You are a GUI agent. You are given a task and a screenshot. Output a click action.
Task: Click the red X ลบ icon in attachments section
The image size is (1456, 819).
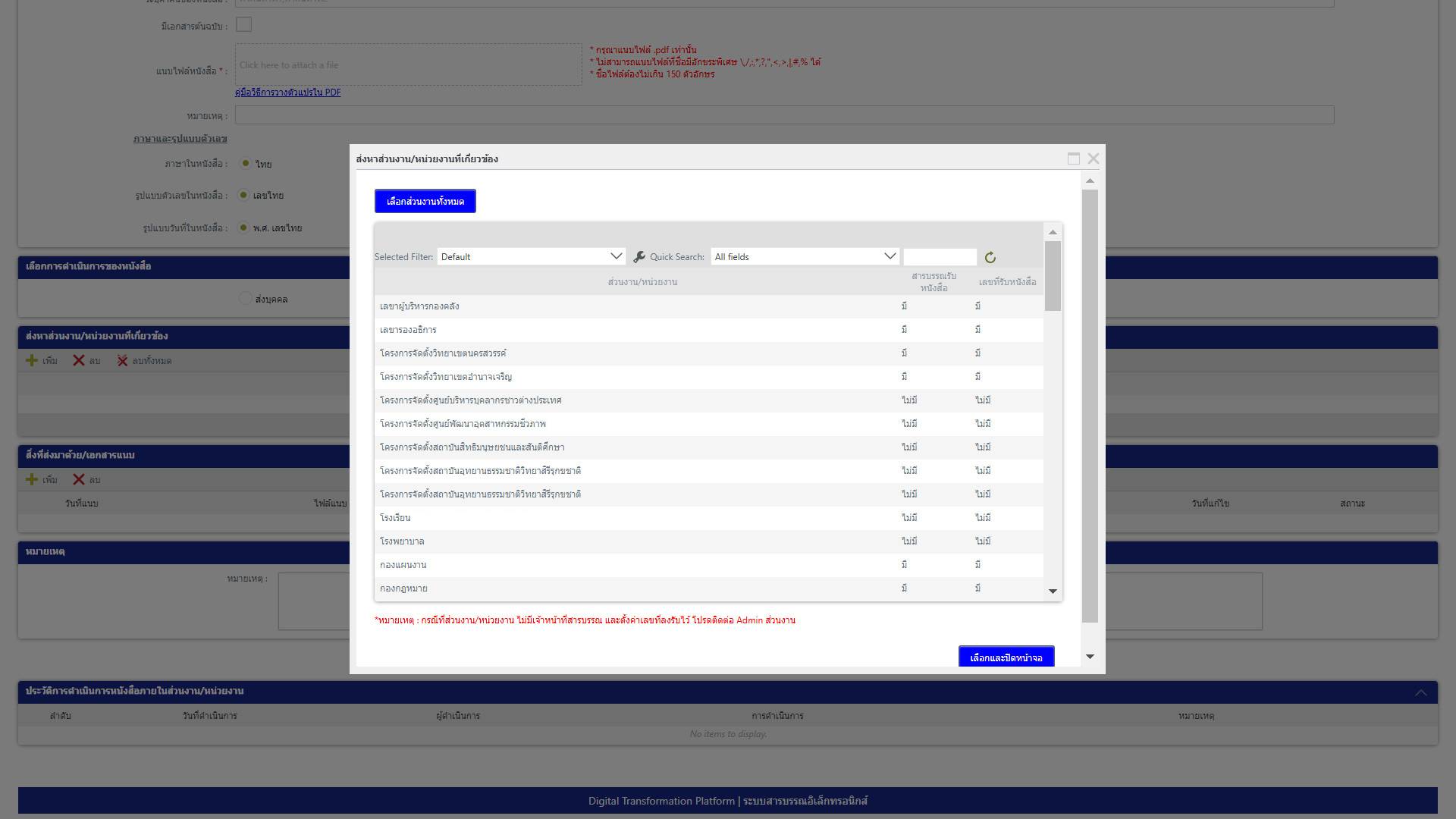pos(79,480)
